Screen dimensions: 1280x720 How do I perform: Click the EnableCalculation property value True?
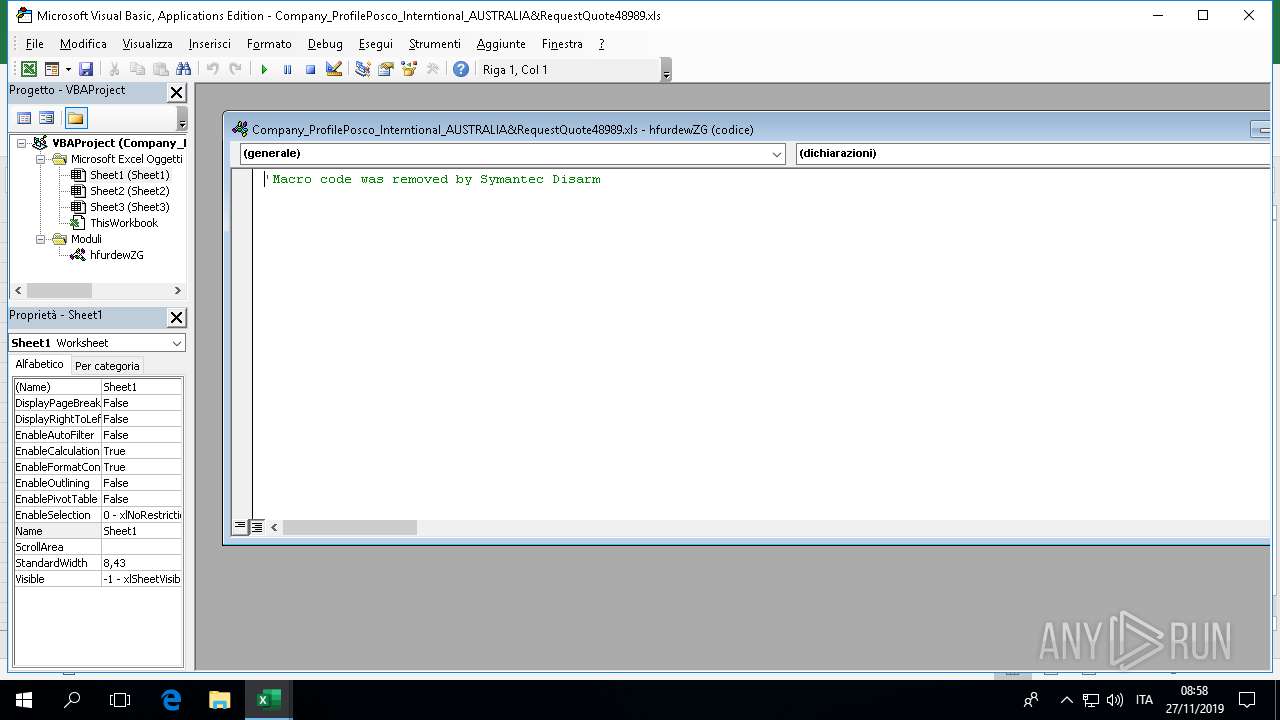pos(141,451)
